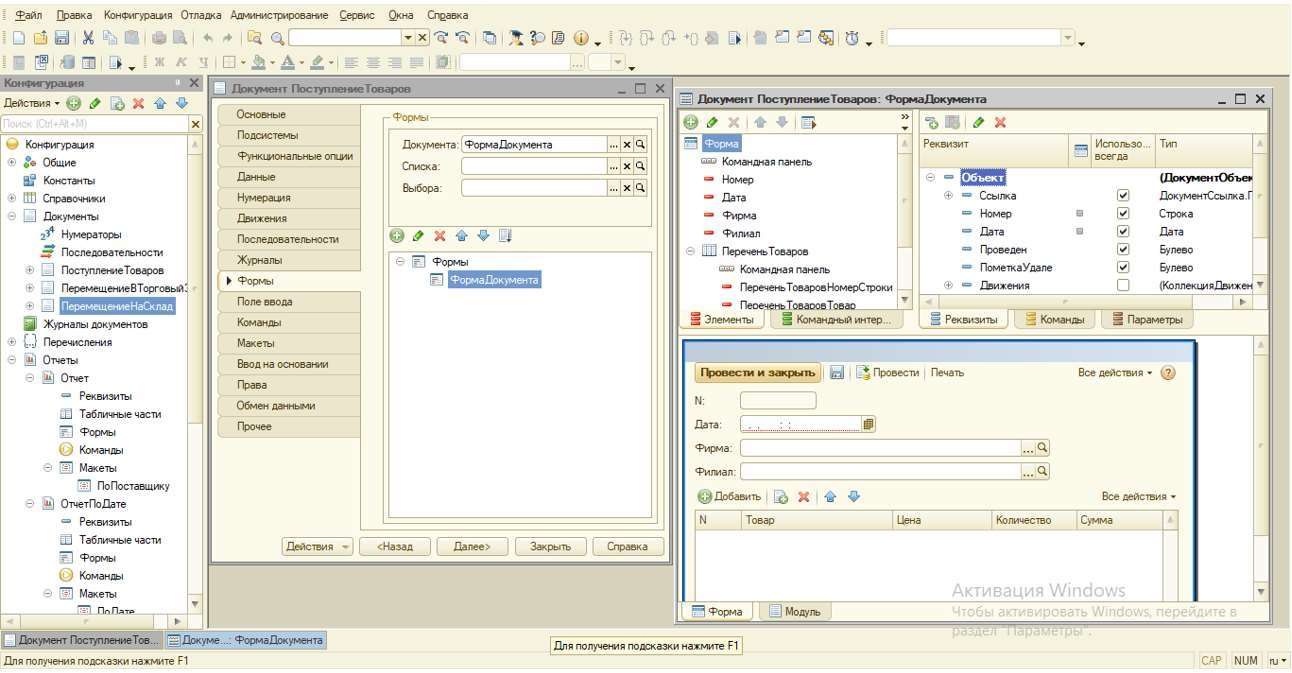
Task: Click the Справка button in document editor
Action: coord(628,547)
